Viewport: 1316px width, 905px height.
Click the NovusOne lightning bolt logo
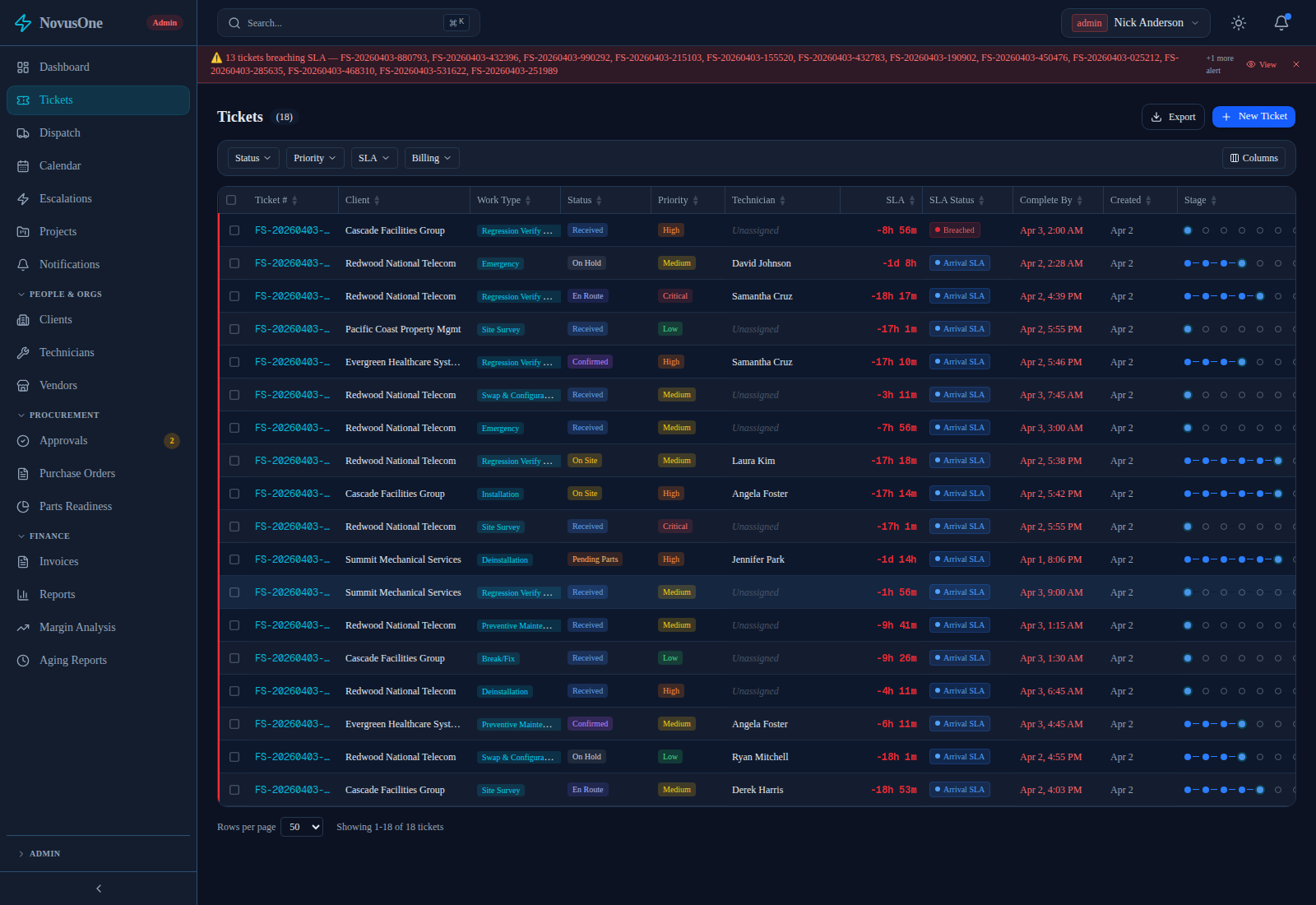pos(23,23)
